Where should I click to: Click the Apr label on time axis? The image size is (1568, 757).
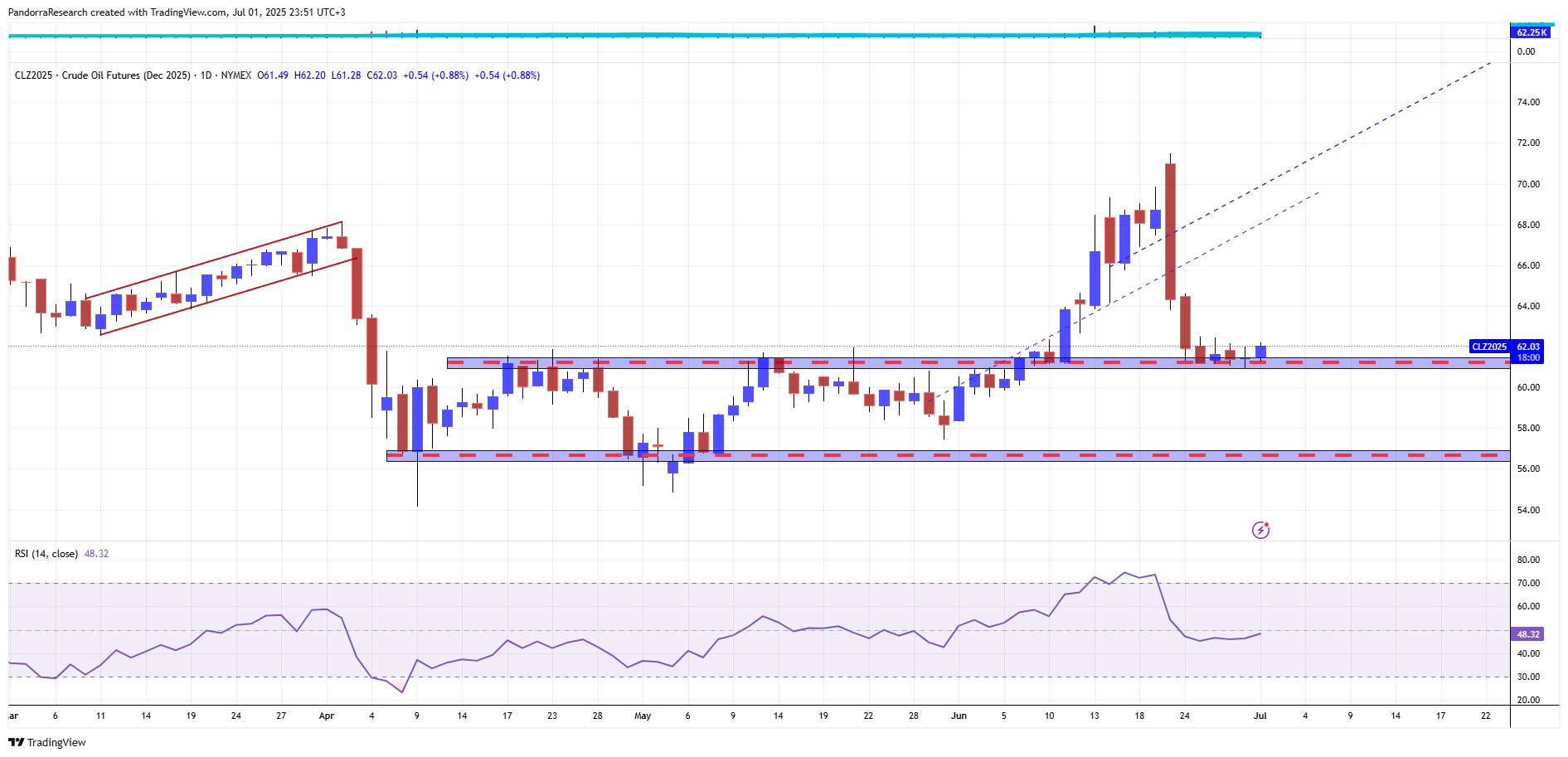tap(327, 716)
